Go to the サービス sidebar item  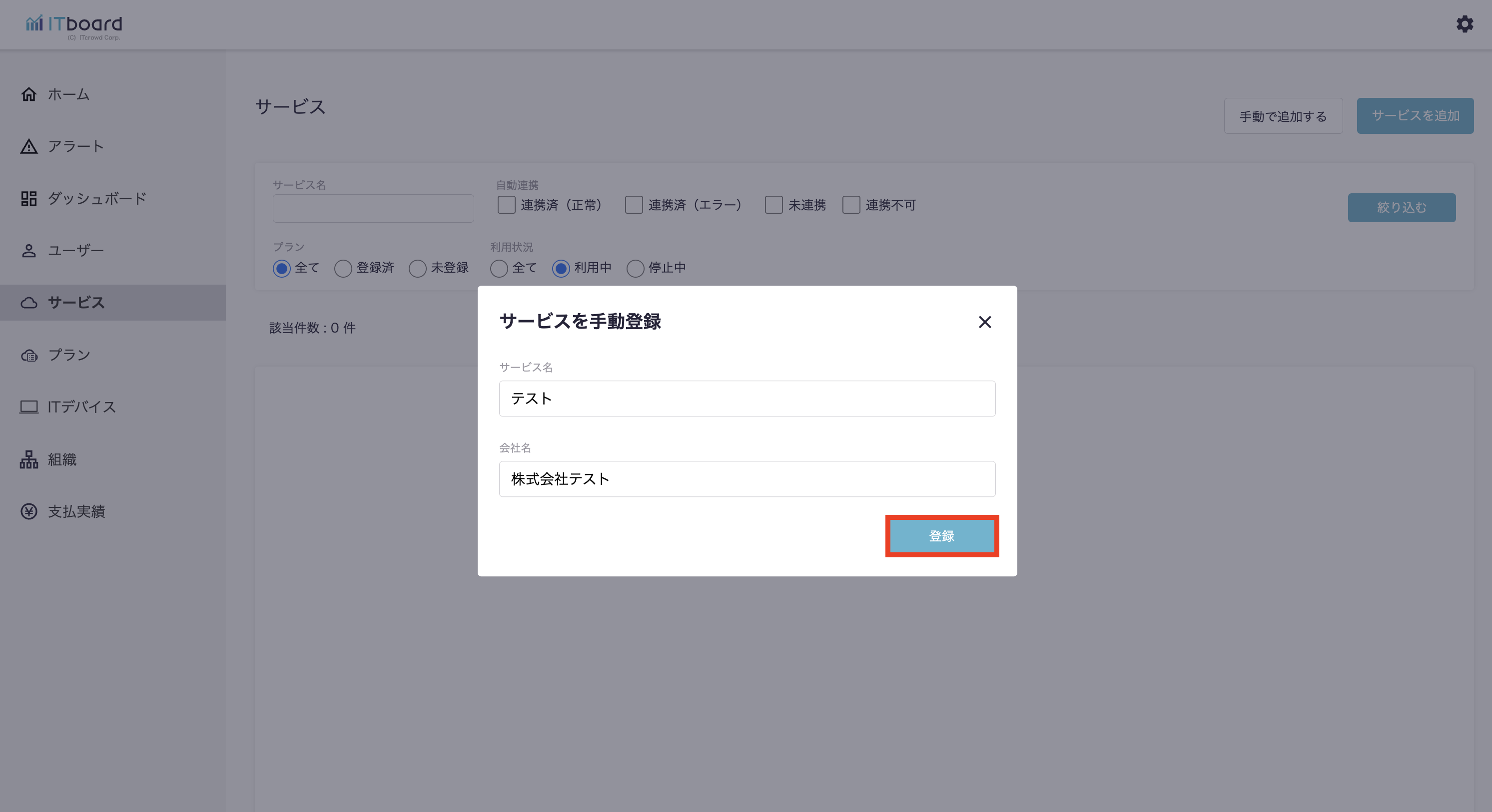(76, 303)
